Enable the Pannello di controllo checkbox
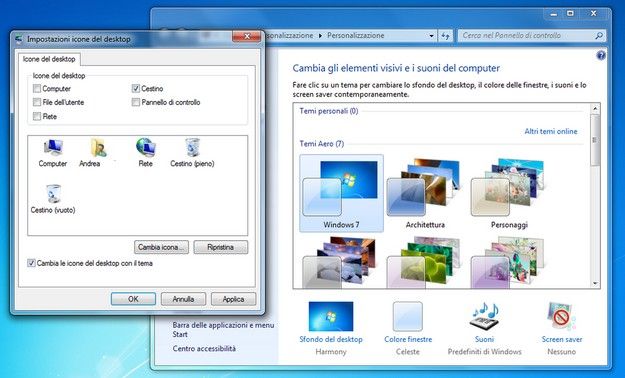625x378 pixels. [x=136, y=102]
